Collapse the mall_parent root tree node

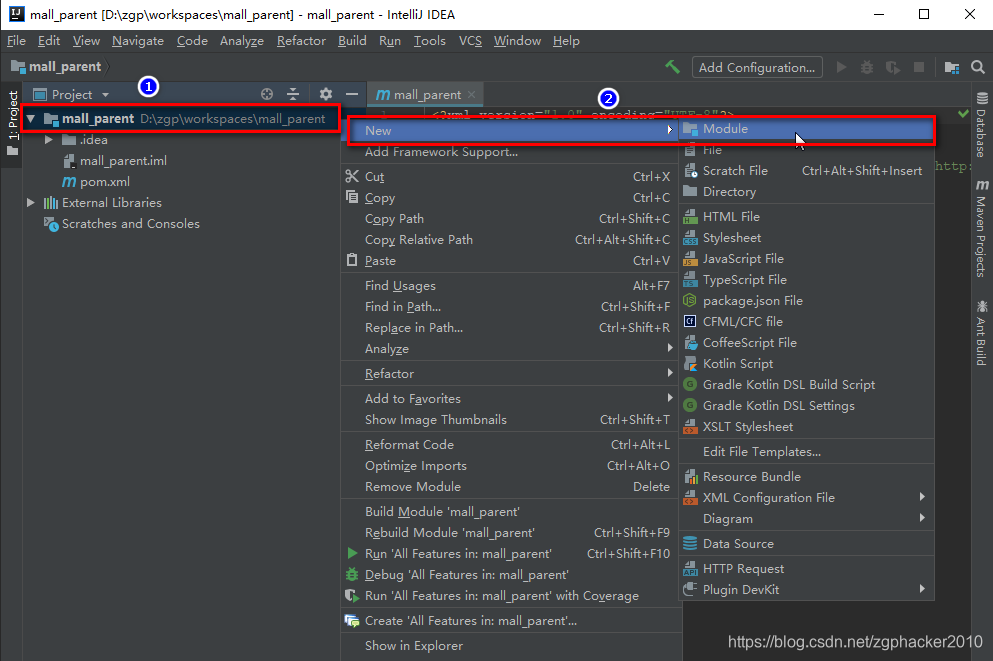click(30, 118)
